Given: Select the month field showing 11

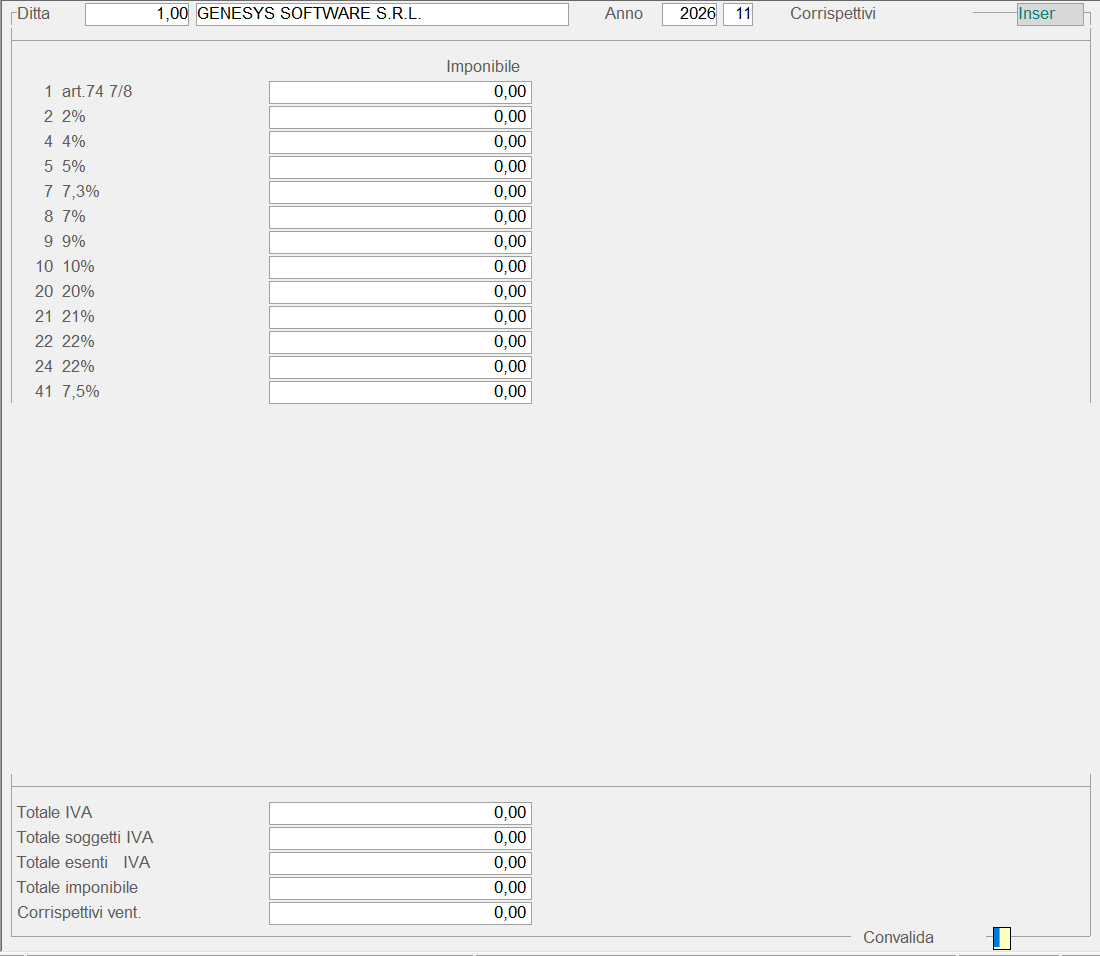Looking at the screenshot, I should point(738,14).
